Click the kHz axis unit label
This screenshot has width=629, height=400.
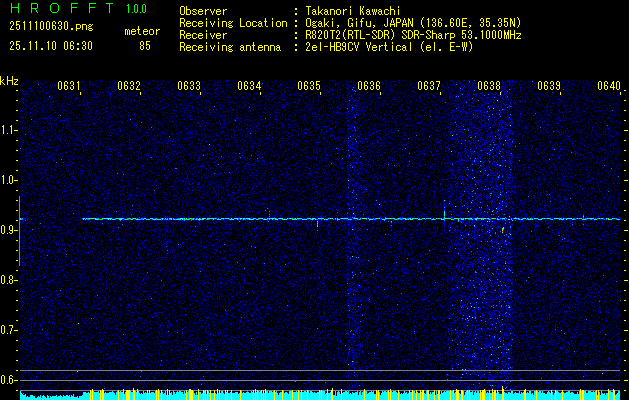[9, 81]
